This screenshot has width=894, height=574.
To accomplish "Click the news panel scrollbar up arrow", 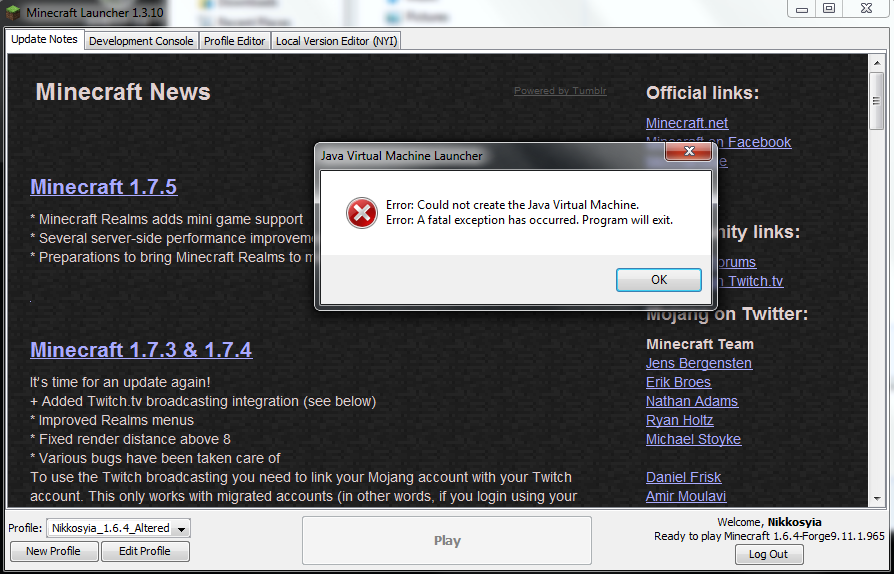I will coord(877,62).
